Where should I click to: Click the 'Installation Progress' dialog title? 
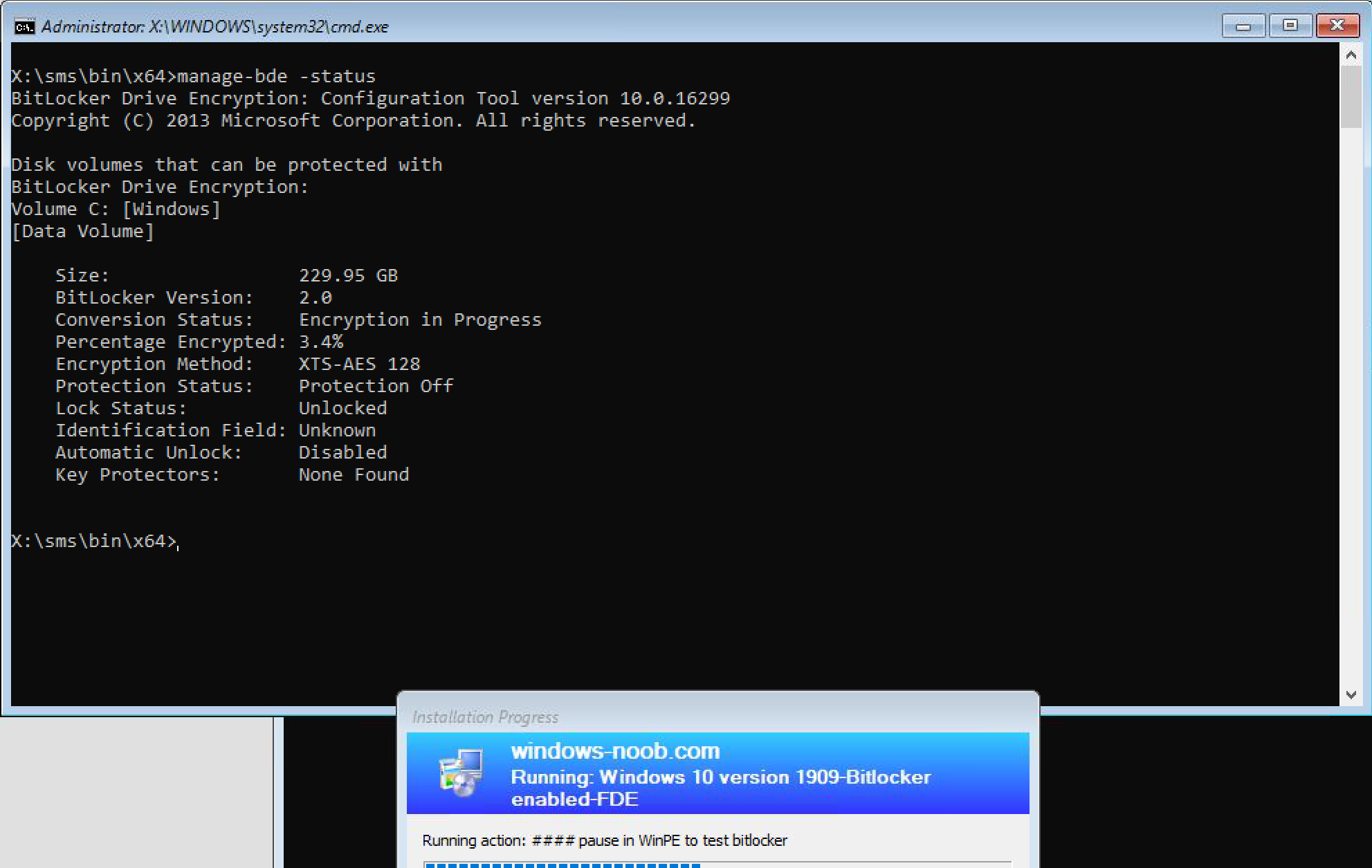point(486,717)
